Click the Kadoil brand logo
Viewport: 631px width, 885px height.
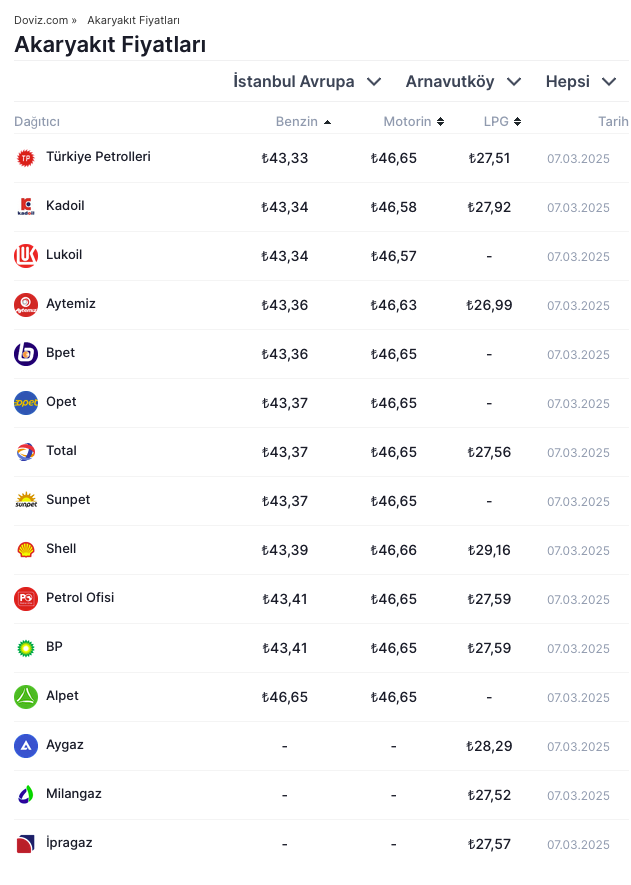click(26, 207)
